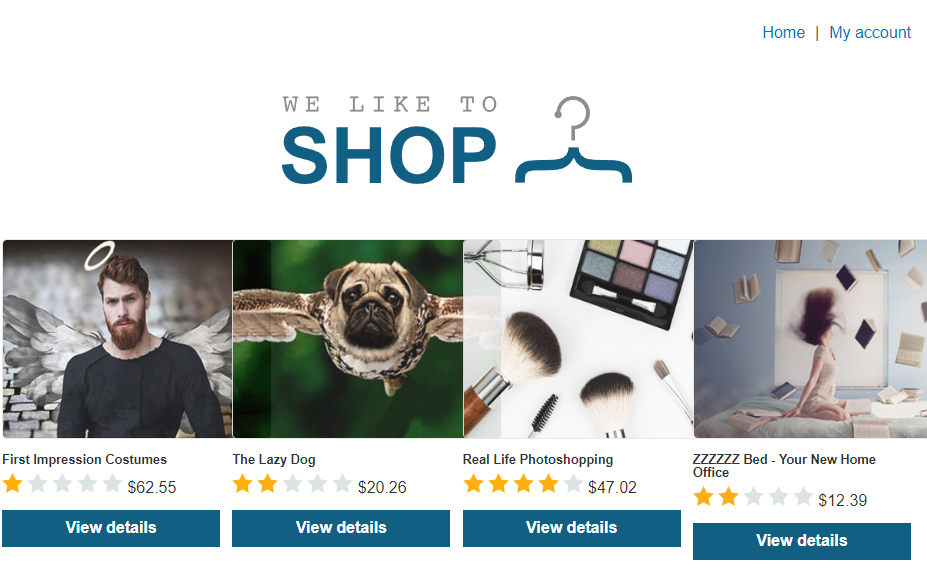Click the clothes hanger logo icon
The image size is (927, 578).
click(x=573, y=139)
